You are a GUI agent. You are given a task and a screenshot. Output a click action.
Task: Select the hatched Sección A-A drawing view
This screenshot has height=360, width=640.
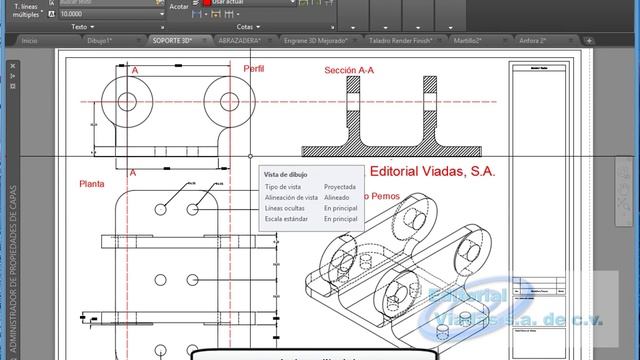[391, 116]
